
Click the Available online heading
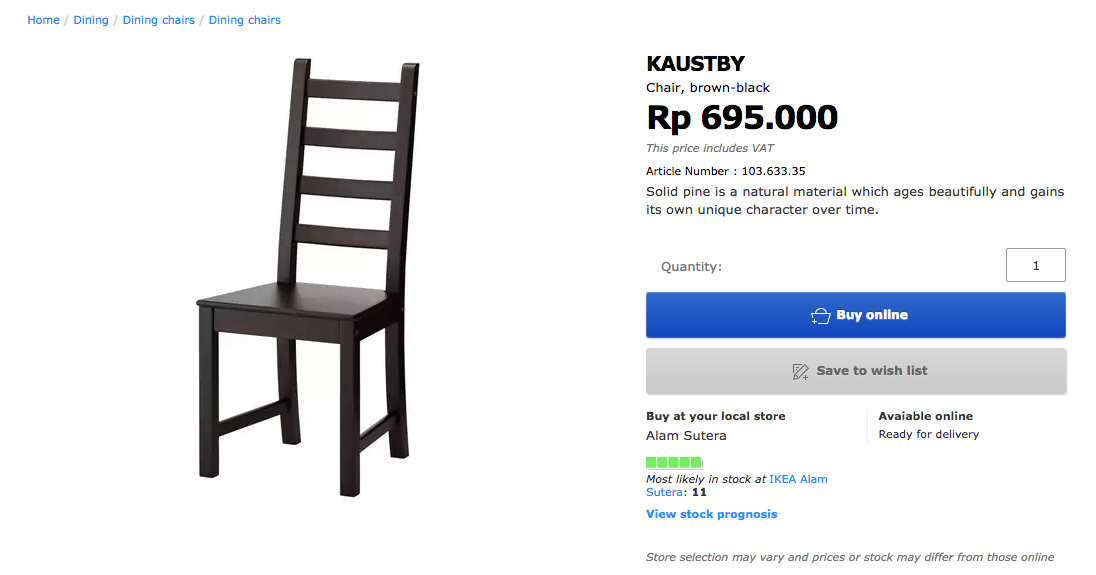tap(925, 416)
